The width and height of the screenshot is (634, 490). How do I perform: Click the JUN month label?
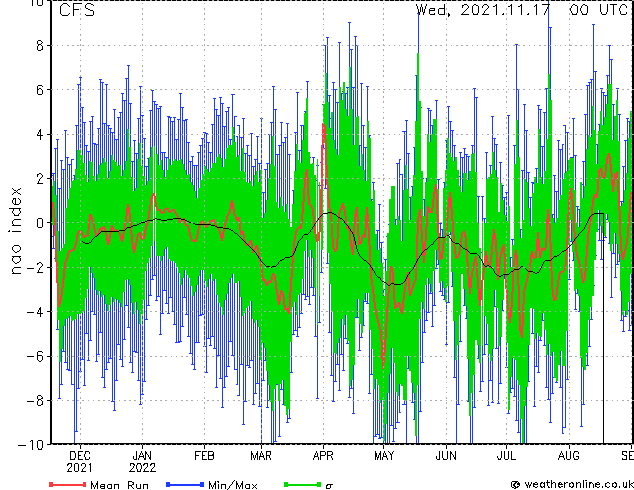[446, 456]
